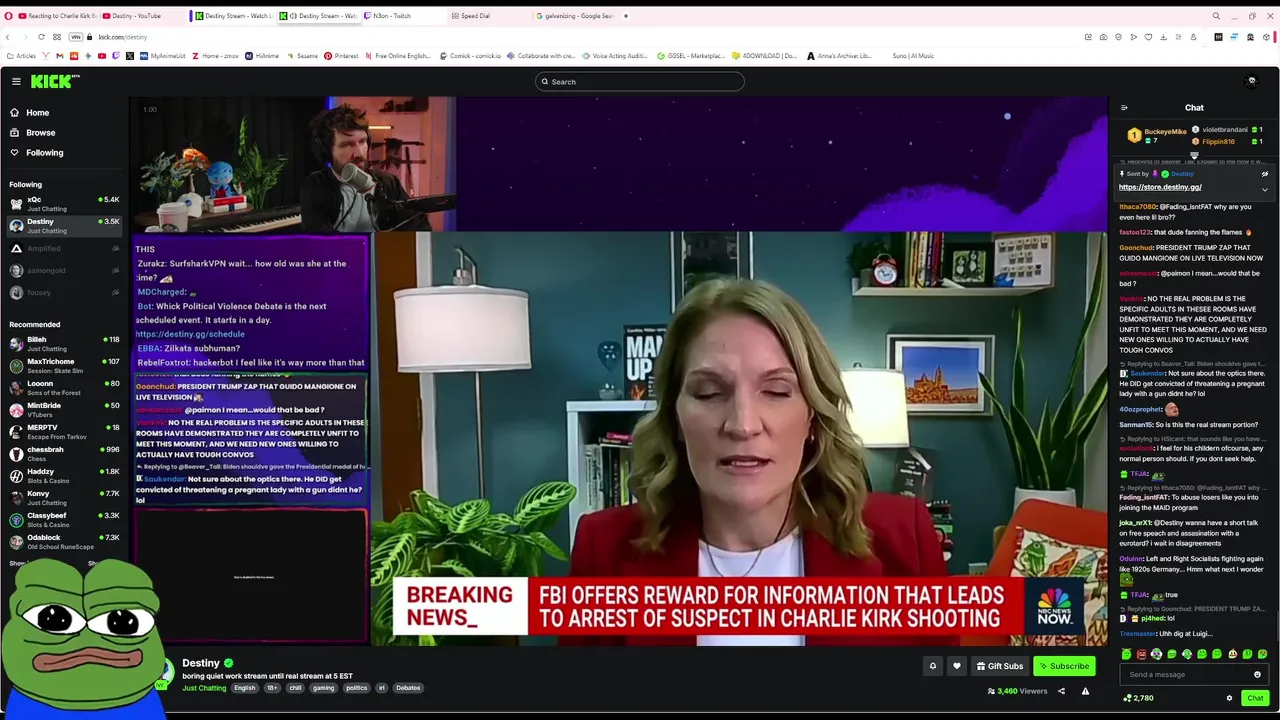Open the offline Amplified channel
The image size is (1280, 720).
tap(64, 248)
